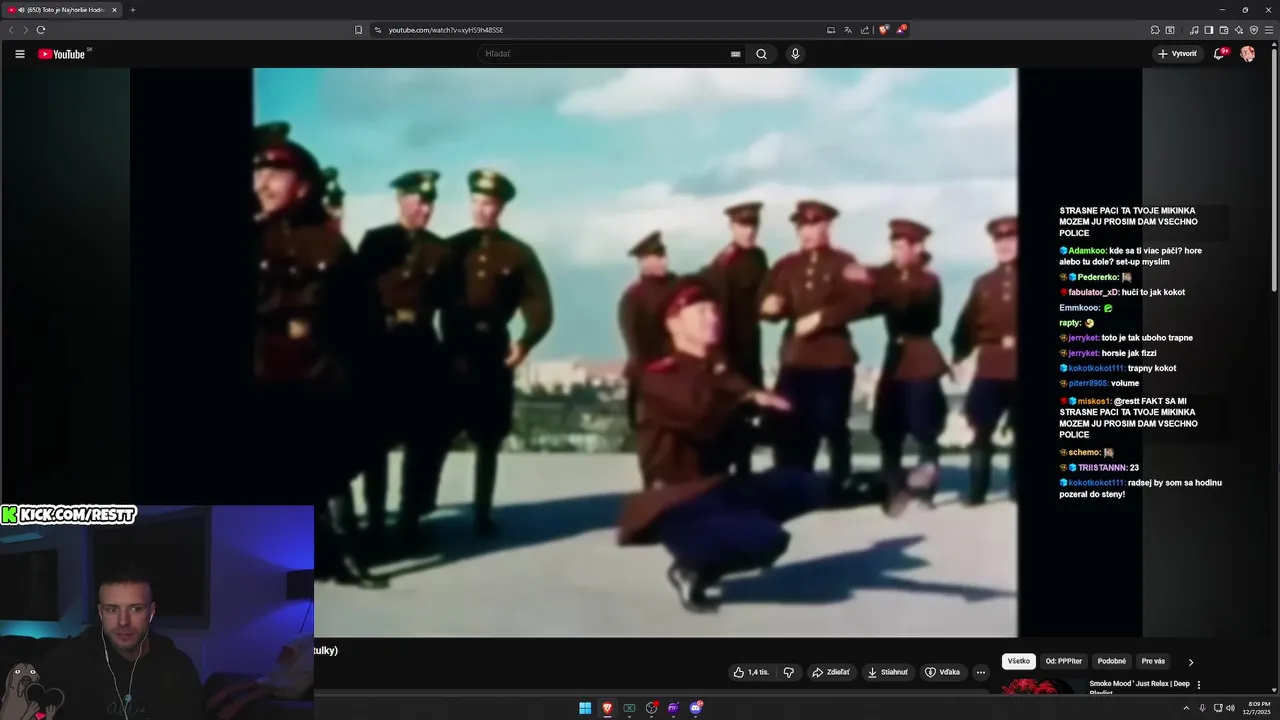The width and height of the screenshot is (1280, 720).
Task: Open Brave Shields lion icon
Action: pyautogui.click(x=883, y=30)
